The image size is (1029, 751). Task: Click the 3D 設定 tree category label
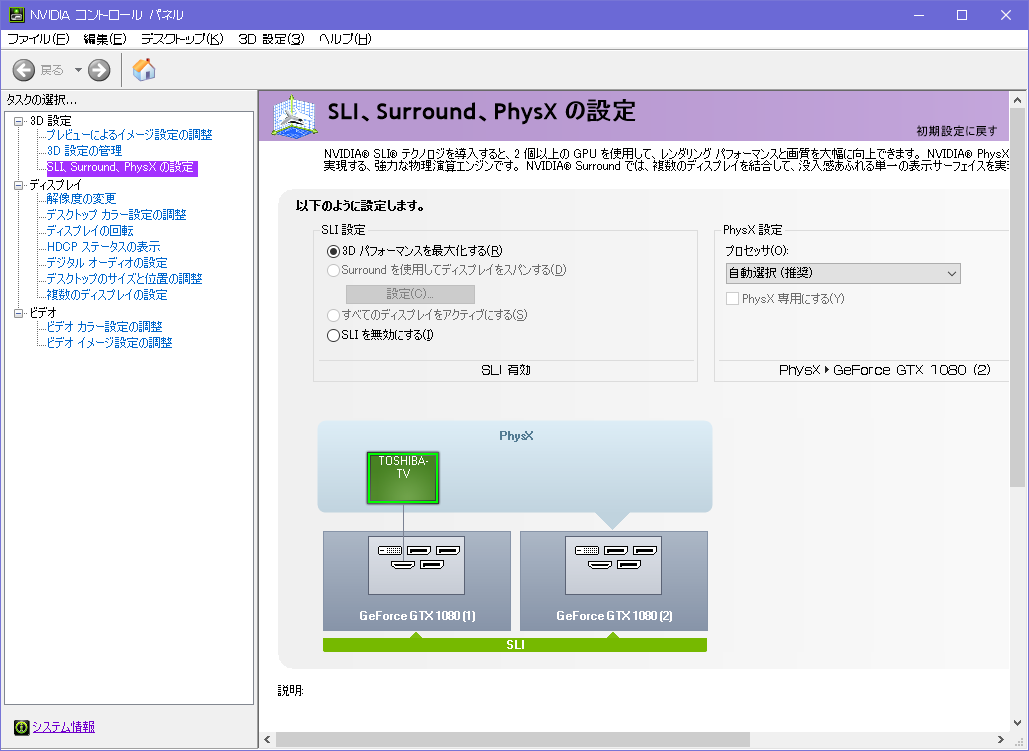(x=51, y=121)
